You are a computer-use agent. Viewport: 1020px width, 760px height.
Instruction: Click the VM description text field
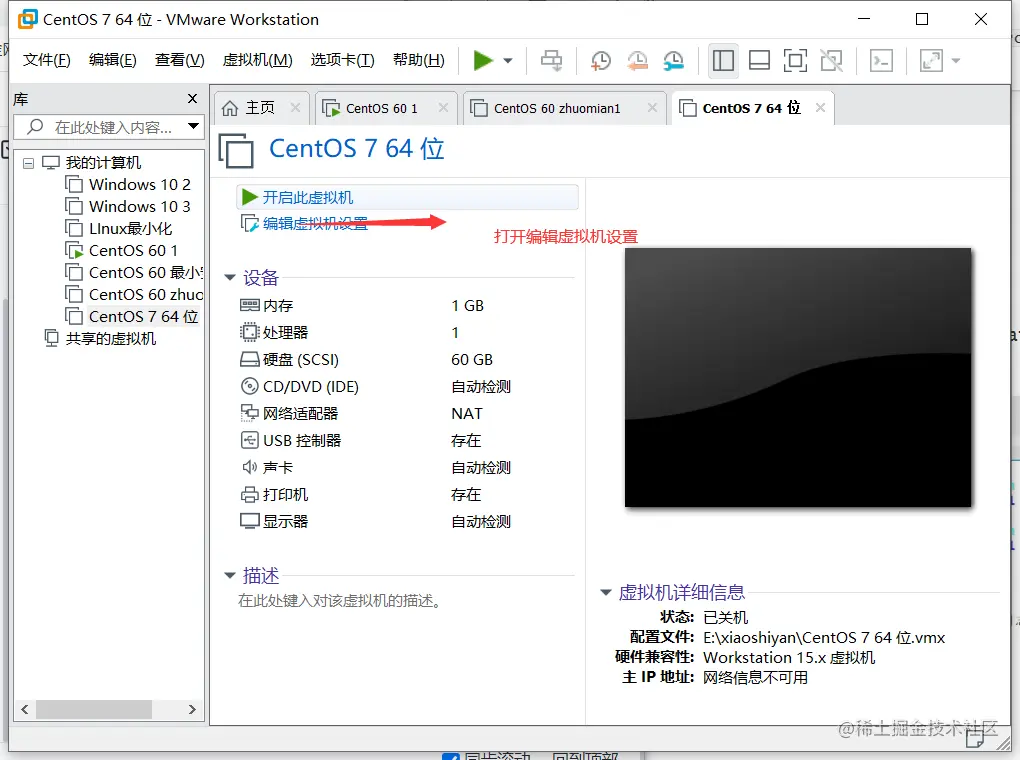click(x=340, y=601)
